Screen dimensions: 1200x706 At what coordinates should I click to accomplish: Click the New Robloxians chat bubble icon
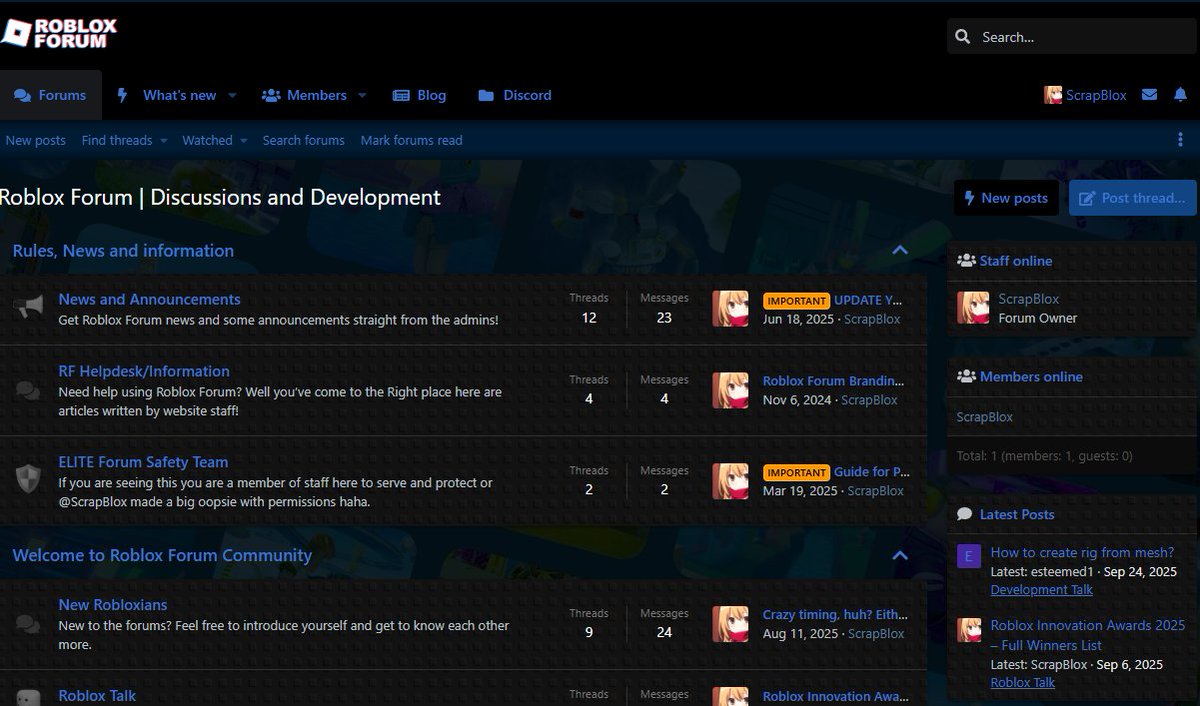pos(29,624)
